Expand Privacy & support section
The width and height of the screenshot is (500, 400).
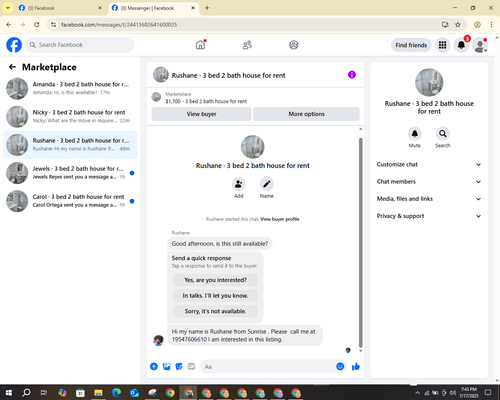coord(429,216)
